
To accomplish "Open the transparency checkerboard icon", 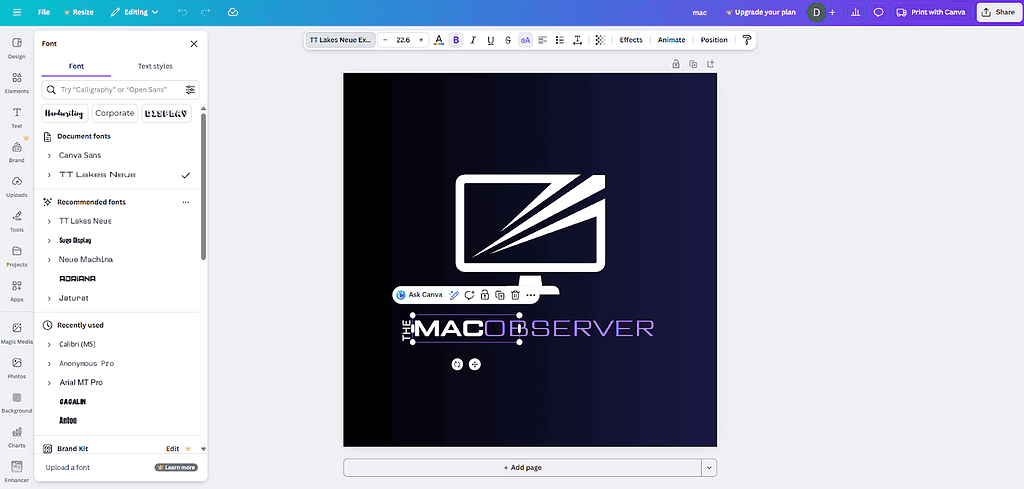I will pyautogui.click(x=600, y=40).
